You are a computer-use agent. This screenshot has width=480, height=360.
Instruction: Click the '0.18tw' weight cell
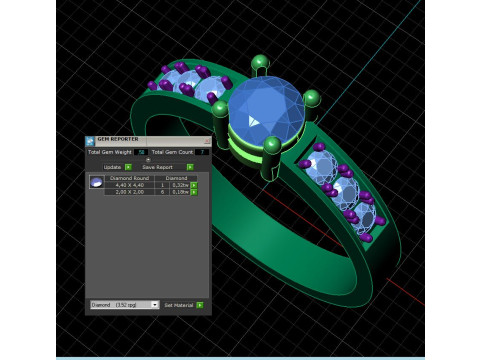[x=180, y=192]
